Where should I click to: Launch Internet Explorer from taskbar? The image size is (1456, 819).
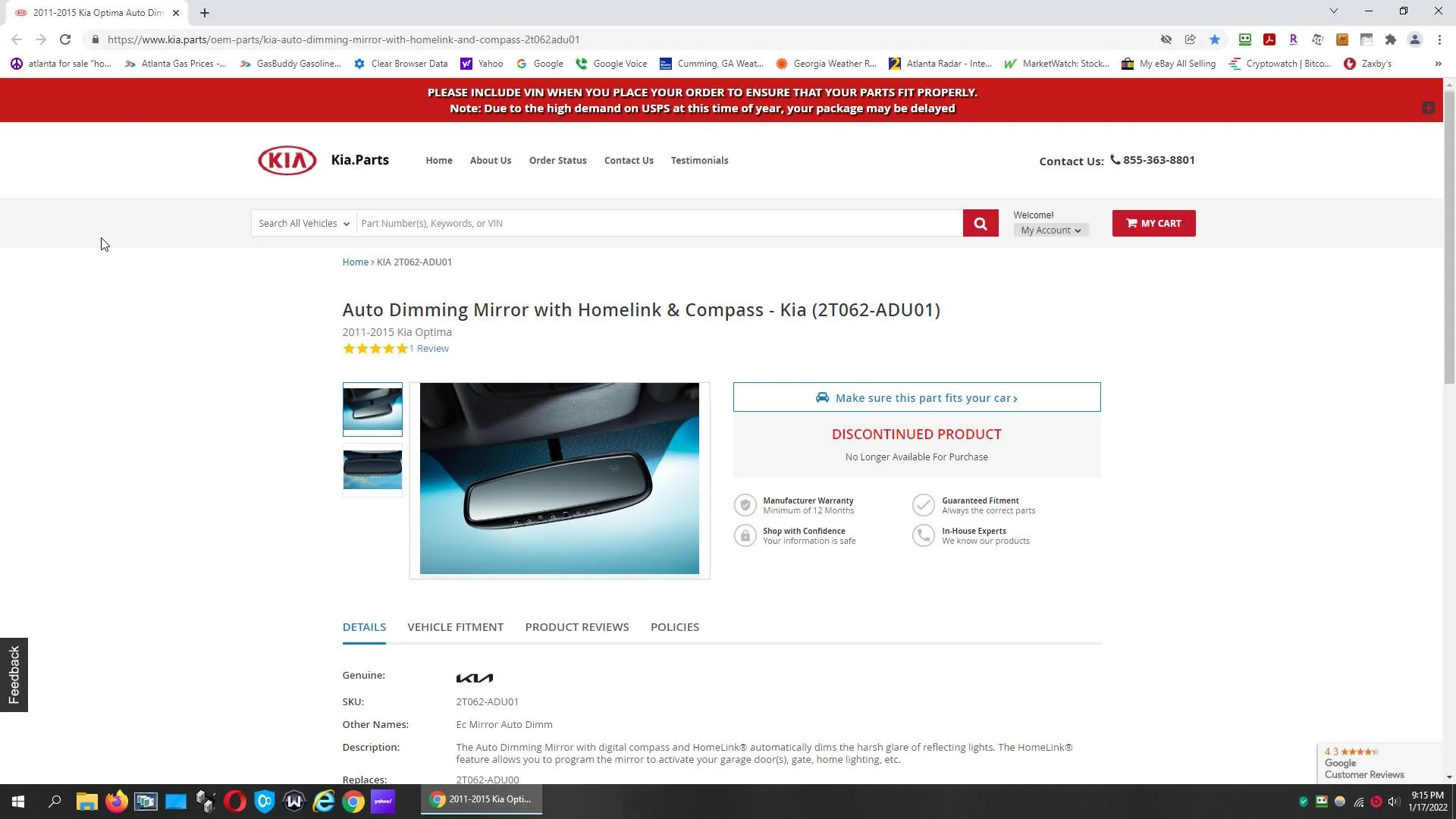pos(324,802)
